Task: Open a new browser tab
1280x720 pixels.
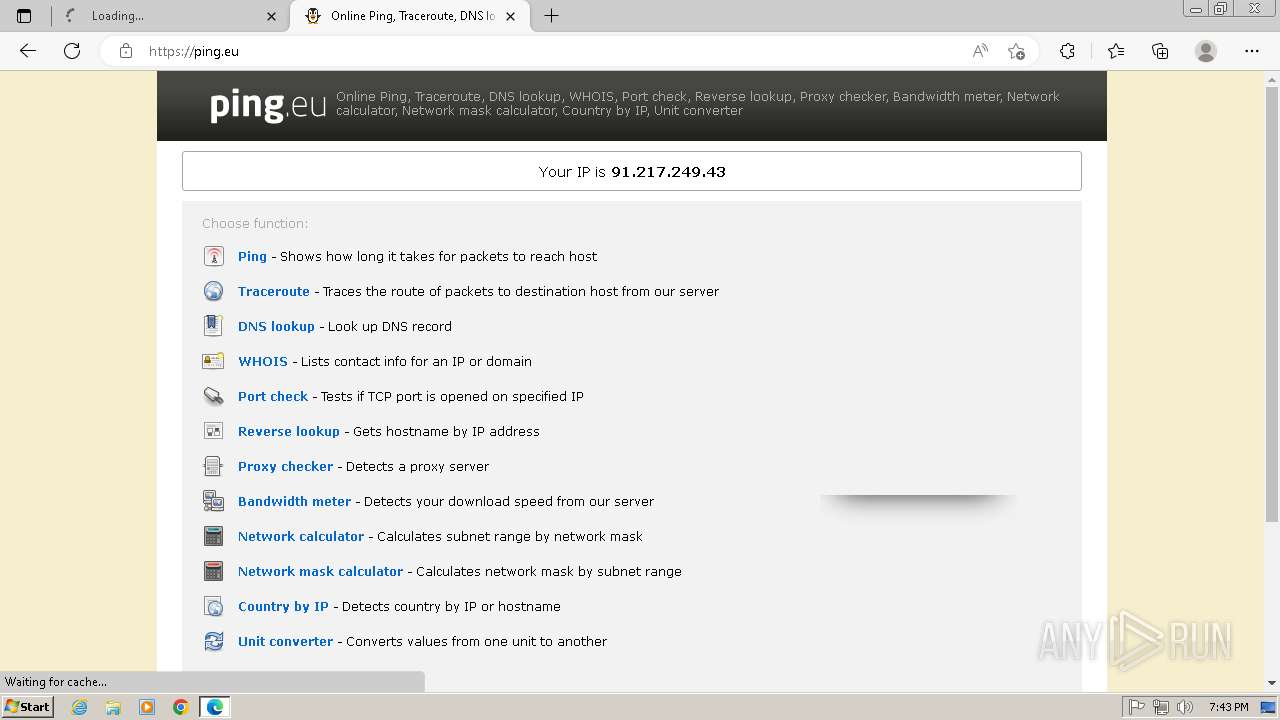Action: pos(551,16)
